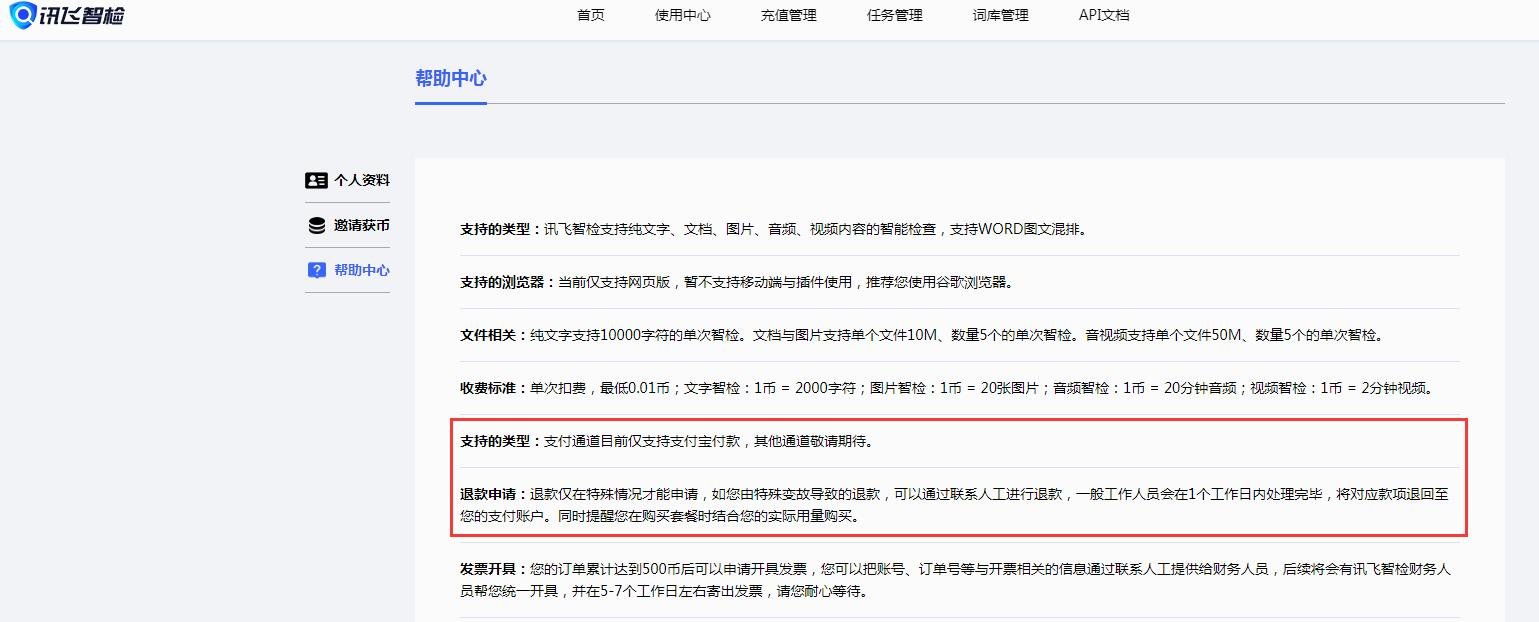The height and width of the screenshot is (622, 1539).
Task: Click the 退款申请 refund entry
Action: point(492,494)
